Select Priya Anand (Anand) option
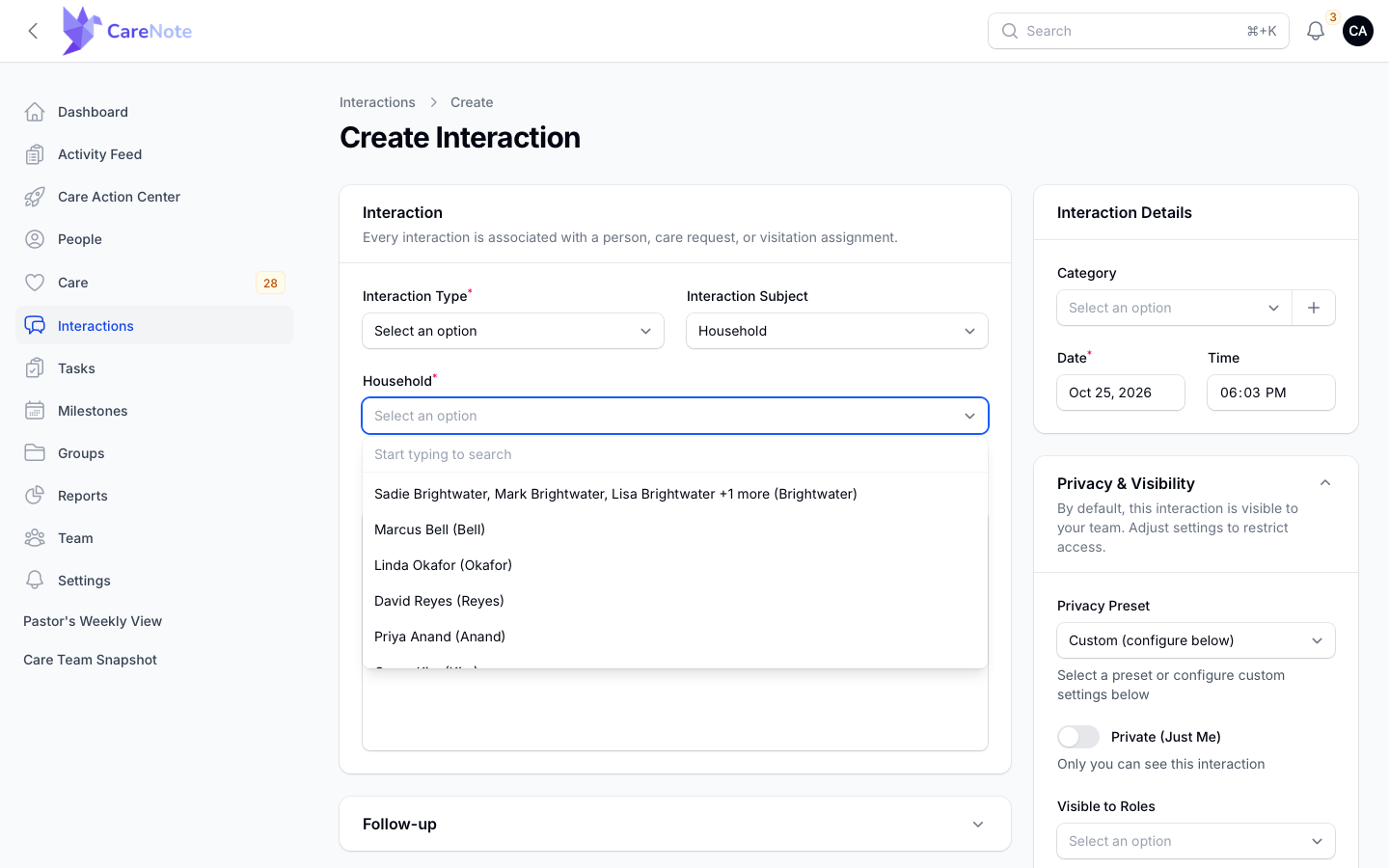This screenshot has height=868, width=1389. point(675,637)
